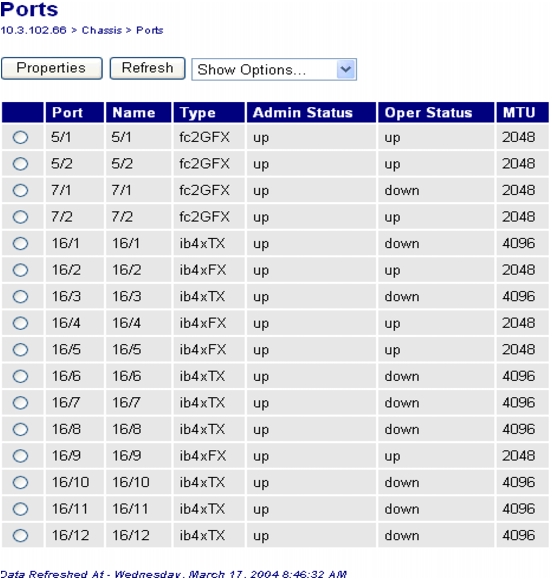552x579 pixels.
Task: Click the Type column header
Action: pos(198,113)
